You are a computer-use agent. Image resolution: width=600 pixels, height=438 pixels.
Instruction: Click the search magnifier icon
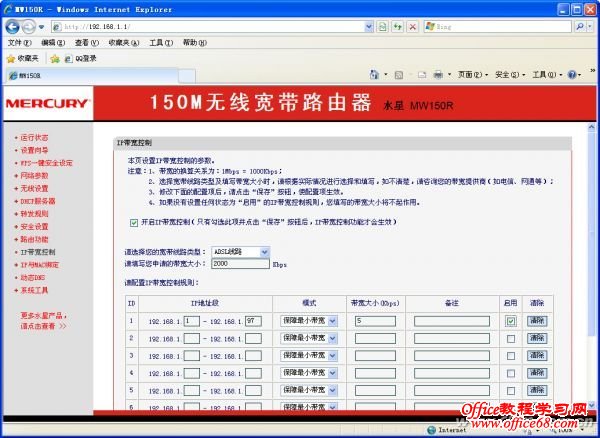tap(580, 27)
